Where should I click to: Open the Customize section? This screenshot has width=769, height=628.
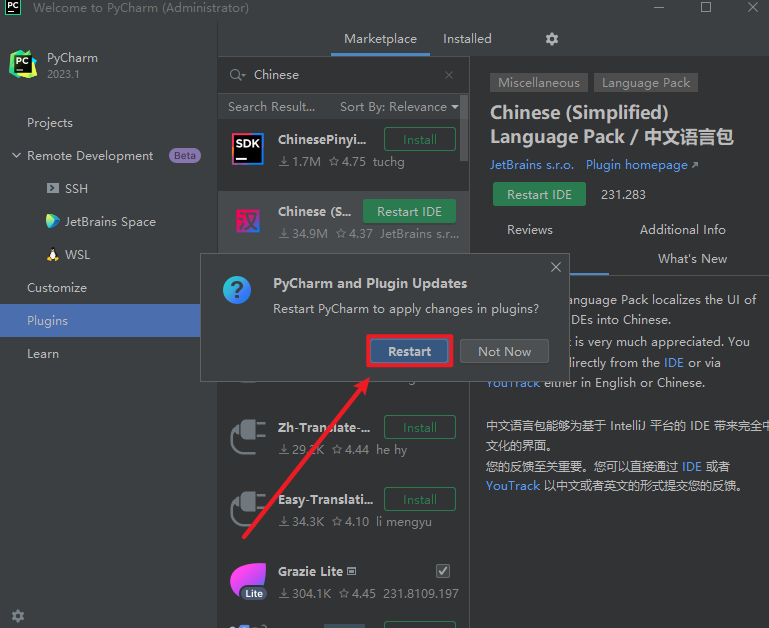tap(57, 288)
